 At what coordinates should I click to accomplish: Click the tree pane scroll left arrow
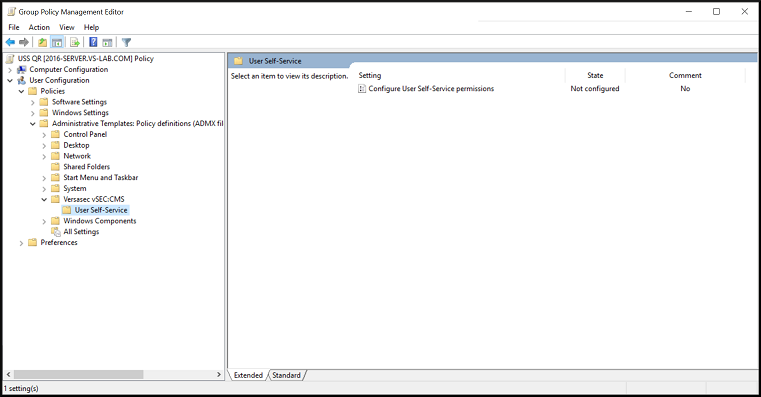coord(8,375)
